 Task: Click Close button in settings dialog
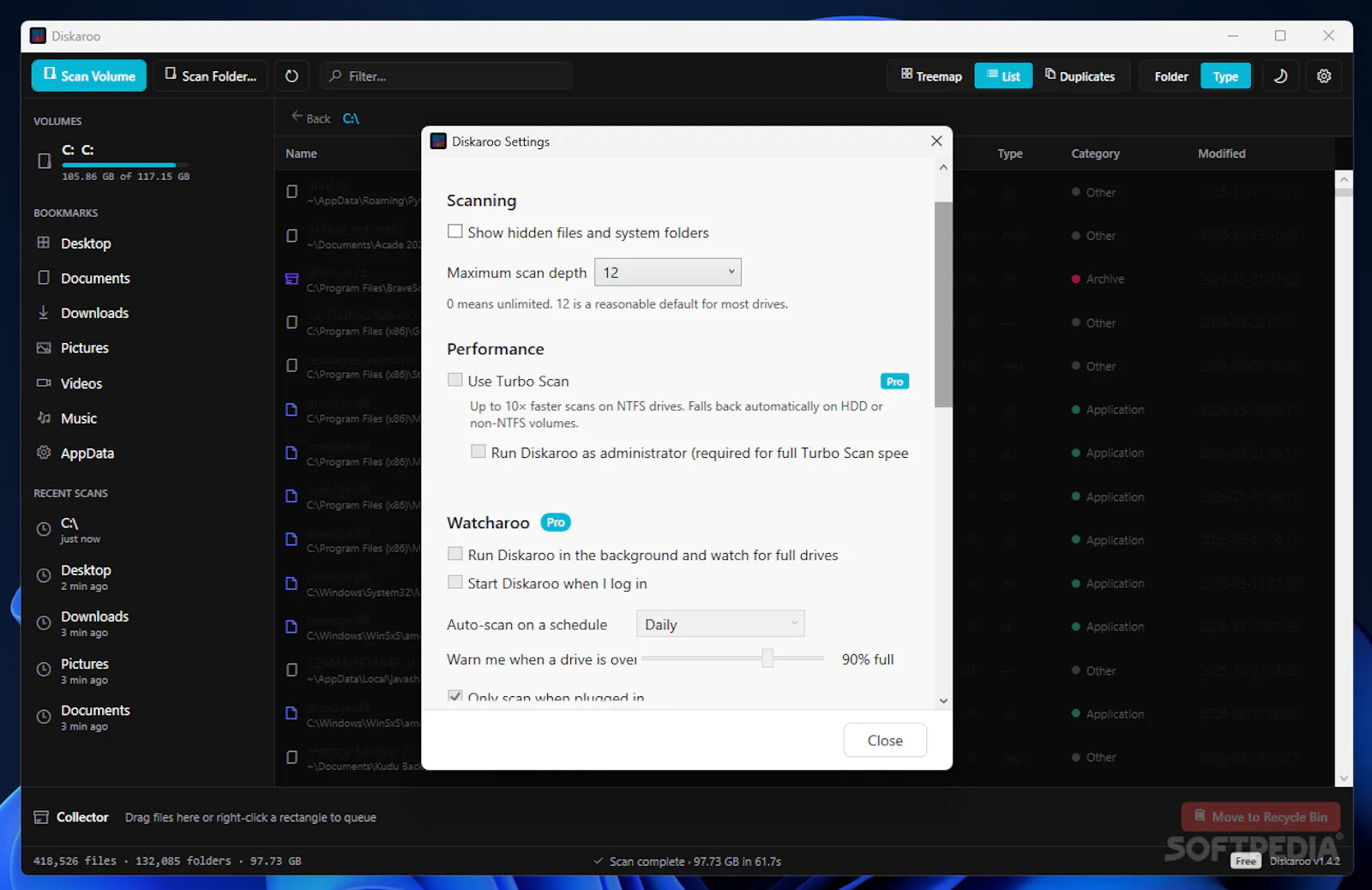[x=885, y=740]
